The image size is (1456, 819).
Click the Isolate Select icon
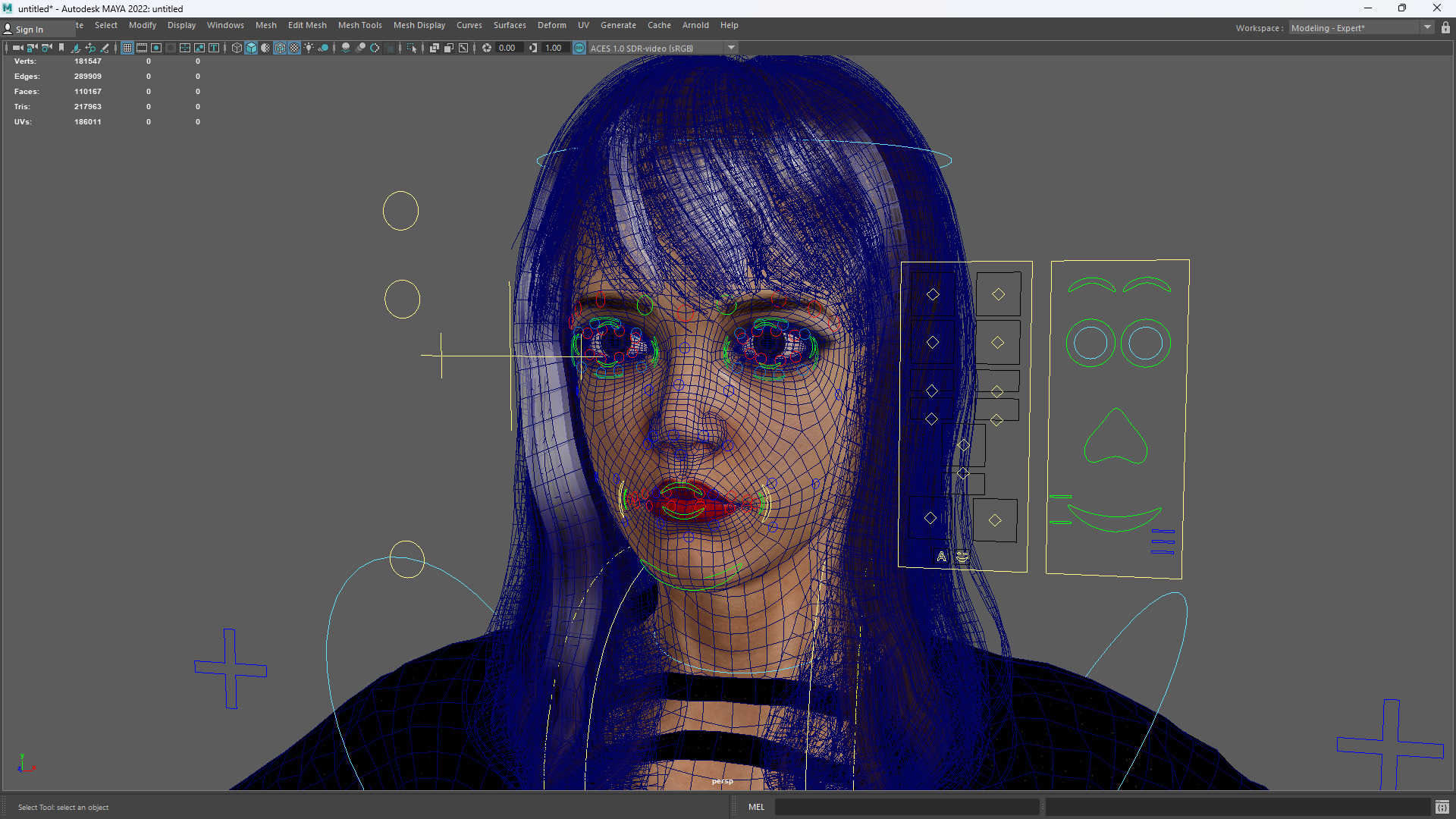coord(412,48)
